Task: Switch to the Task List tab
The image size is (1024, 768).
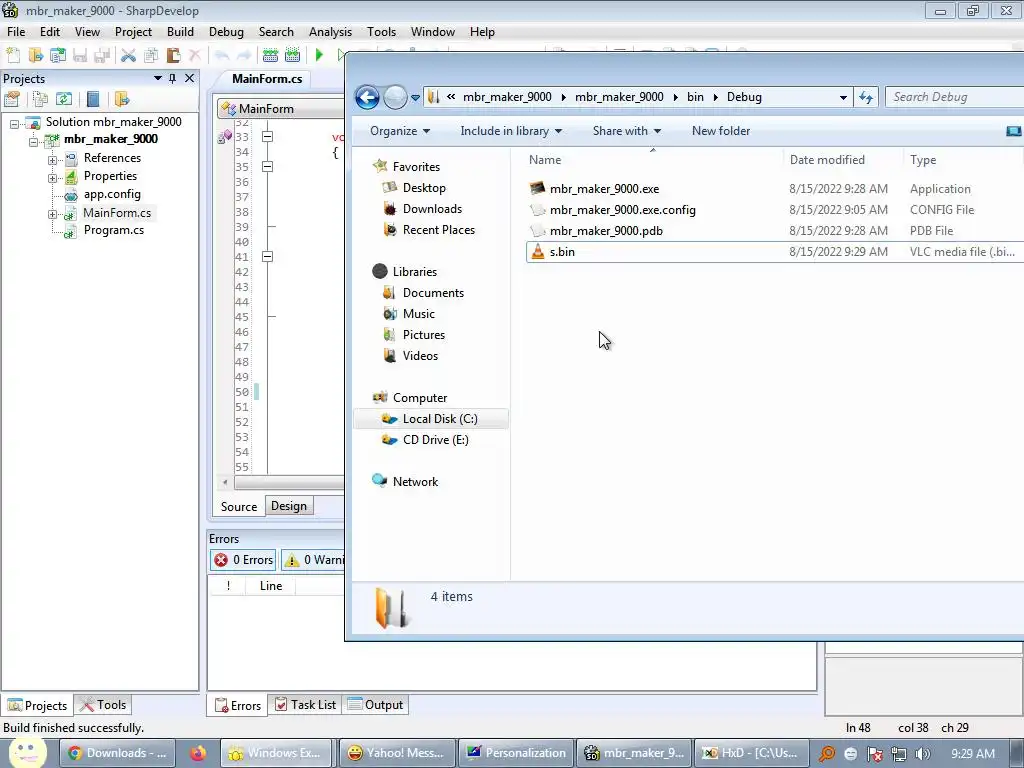Action: (306, 705)
